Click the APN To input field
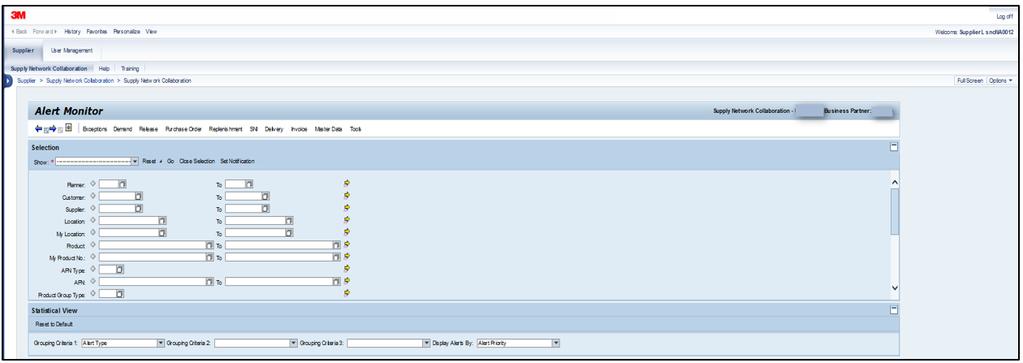The width and height of the screenshot is (1023, 363). pyautogui.click(x=279, y=281)
